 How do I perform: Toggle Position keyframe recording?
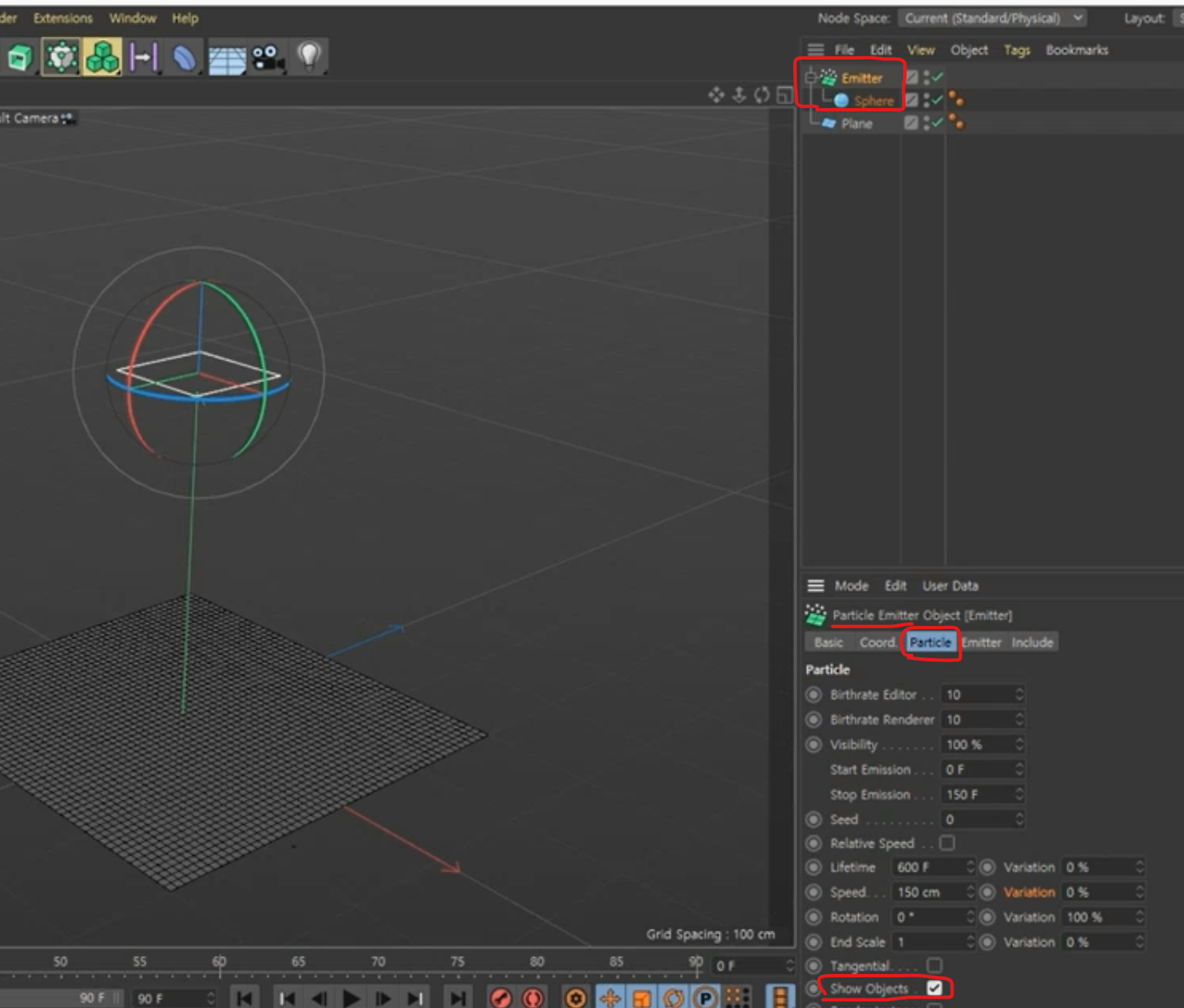[610, 998]
